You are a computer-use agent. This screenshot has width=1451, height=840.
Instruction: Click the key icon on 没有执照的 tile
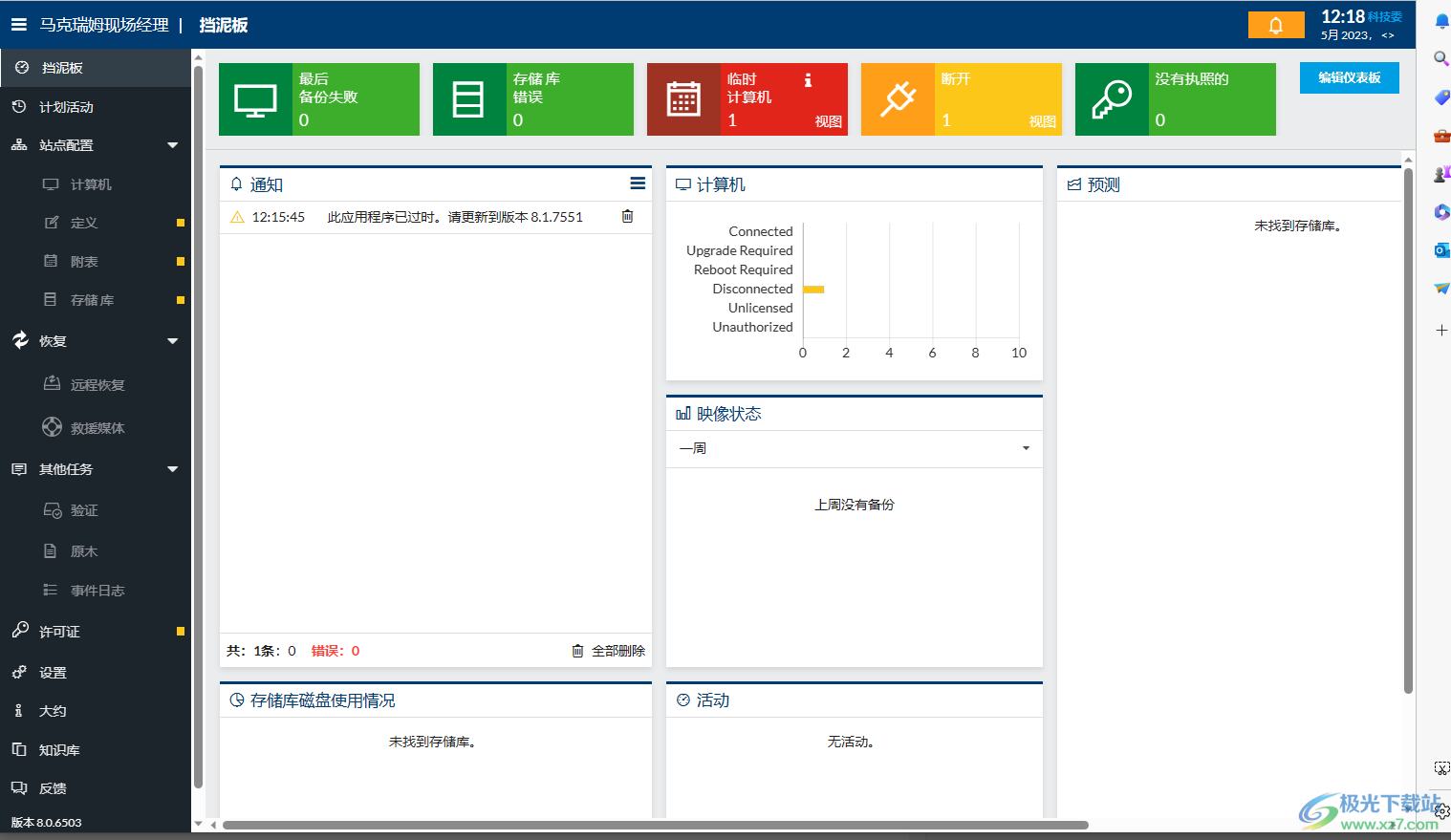[x=1112, y=99]
